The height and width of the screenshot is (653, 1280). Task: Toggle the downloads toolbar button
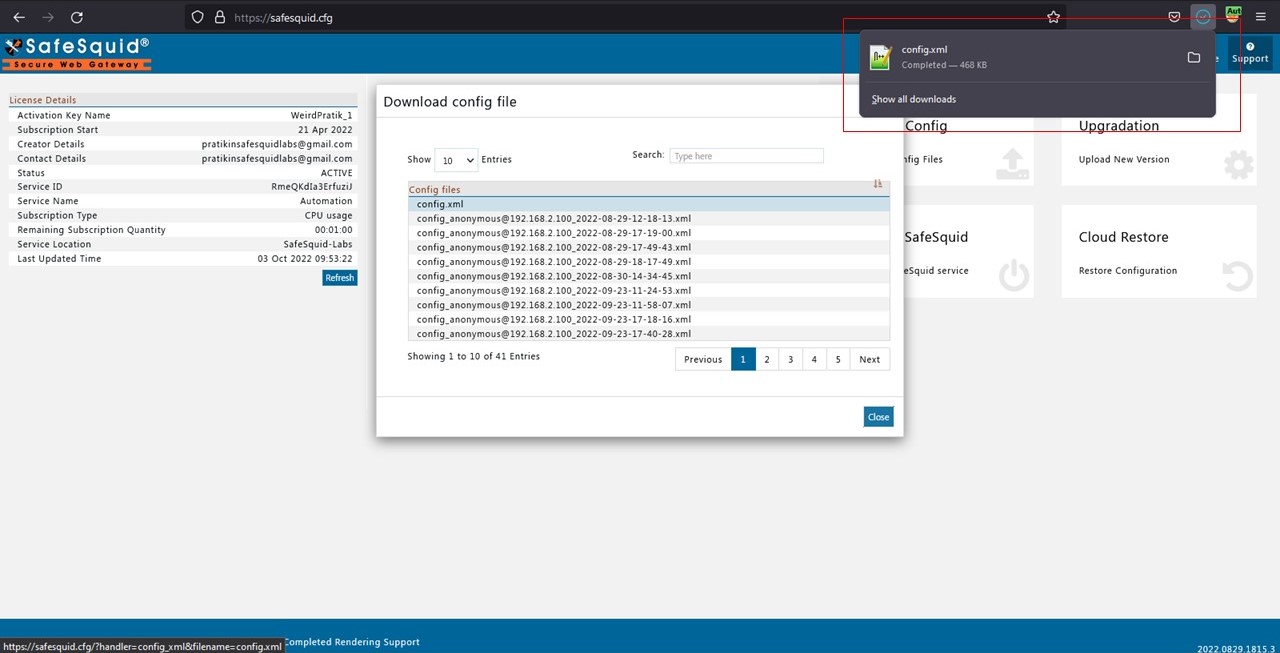pyautogui.click(x=1203, y=17)
